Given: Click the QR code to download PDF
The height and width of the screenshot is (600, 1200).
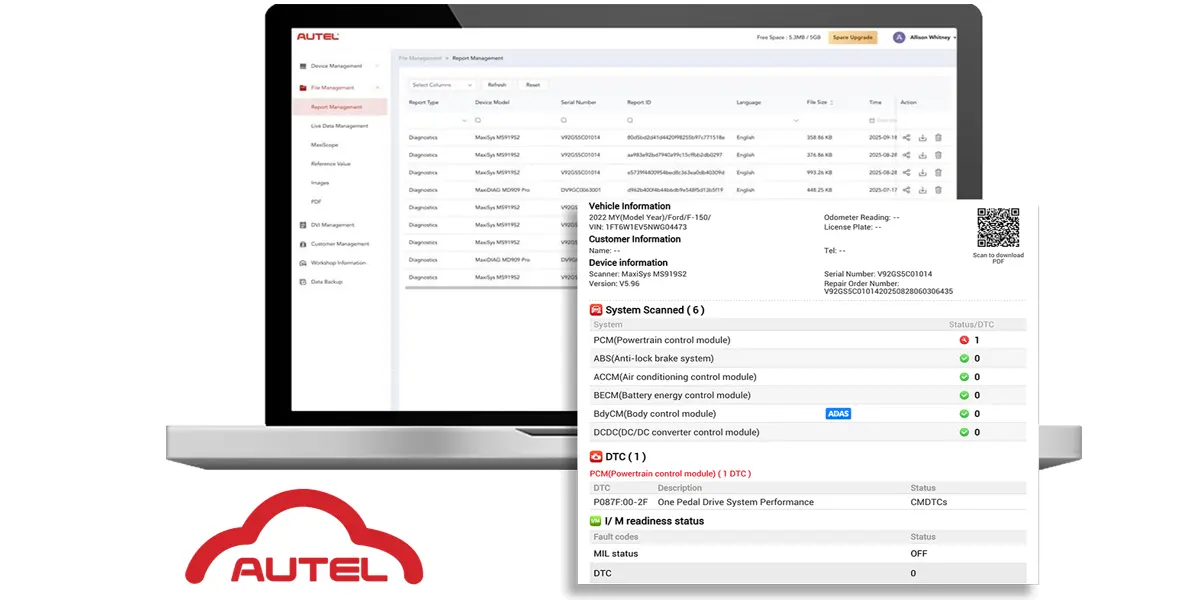Looking at the screenshot, I should pos(998,228).
